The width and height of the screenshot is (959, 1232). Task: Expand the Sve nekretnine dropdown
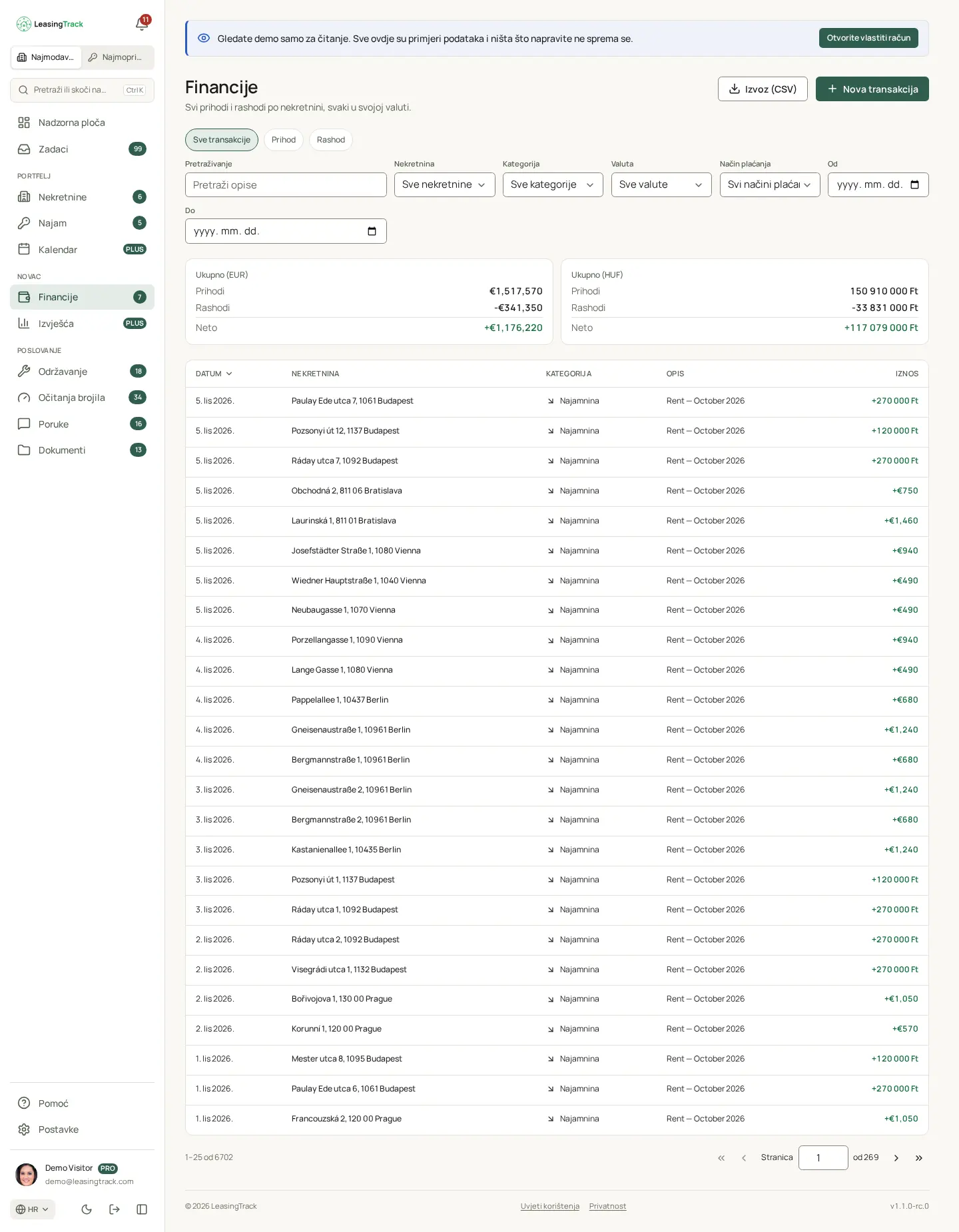445,184
